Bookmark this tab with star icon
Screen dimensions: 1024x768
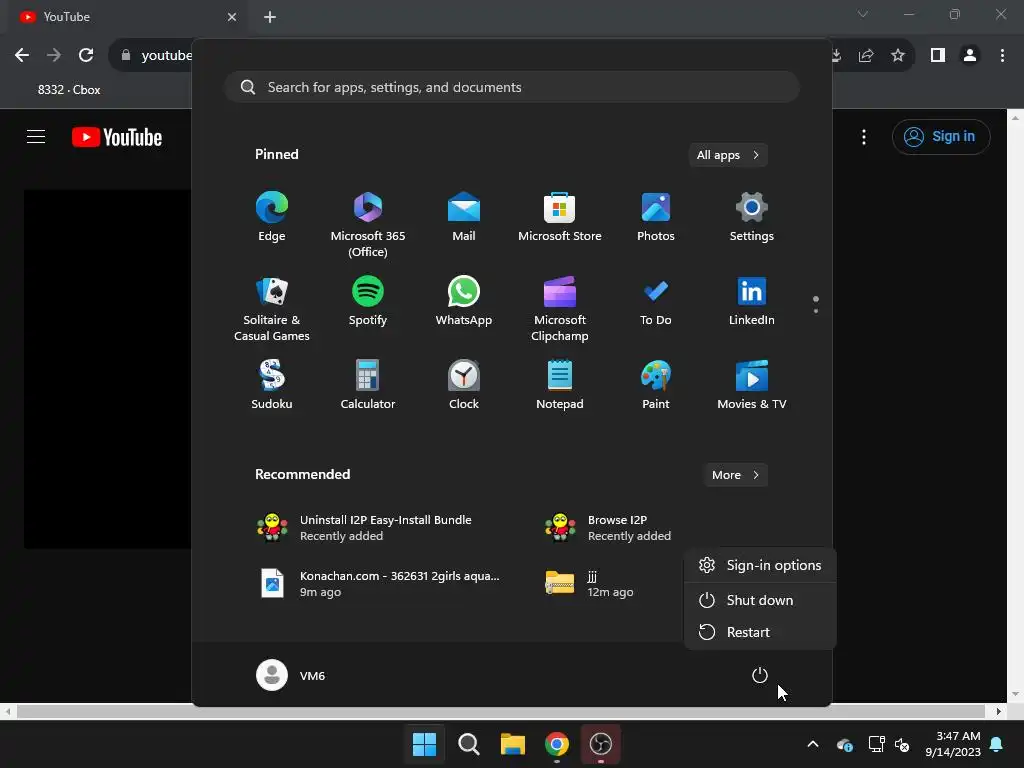click(x=898, y=56)
